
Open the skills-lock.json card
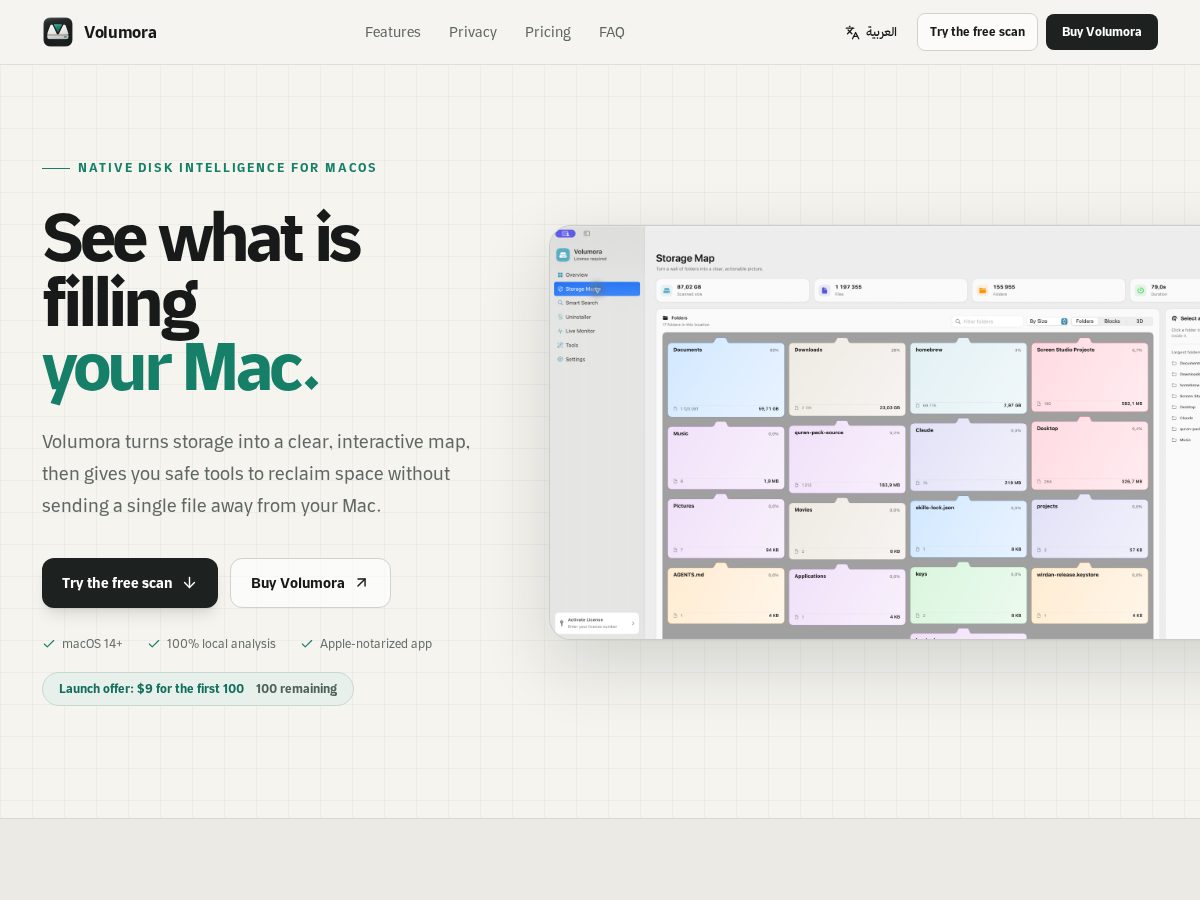tap(968, 527)
